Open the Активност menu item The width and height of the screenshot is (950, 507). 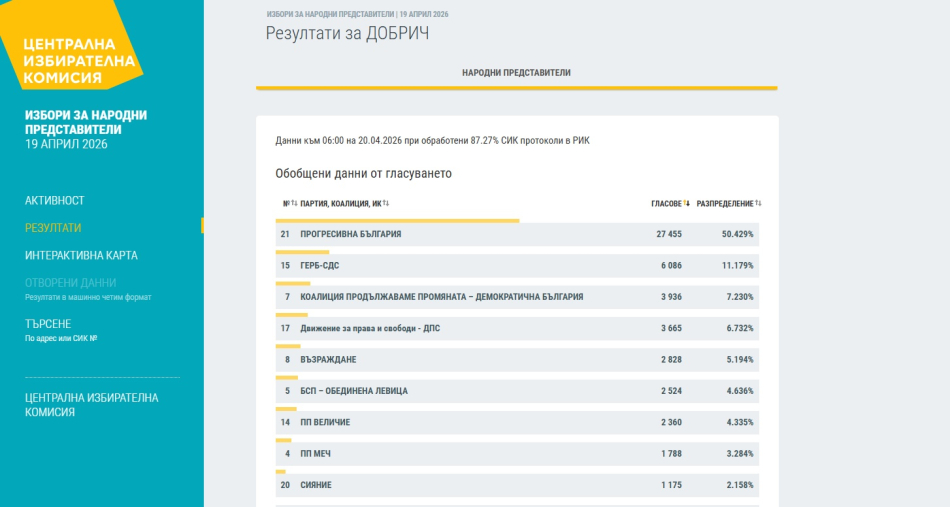coord(55,201)
